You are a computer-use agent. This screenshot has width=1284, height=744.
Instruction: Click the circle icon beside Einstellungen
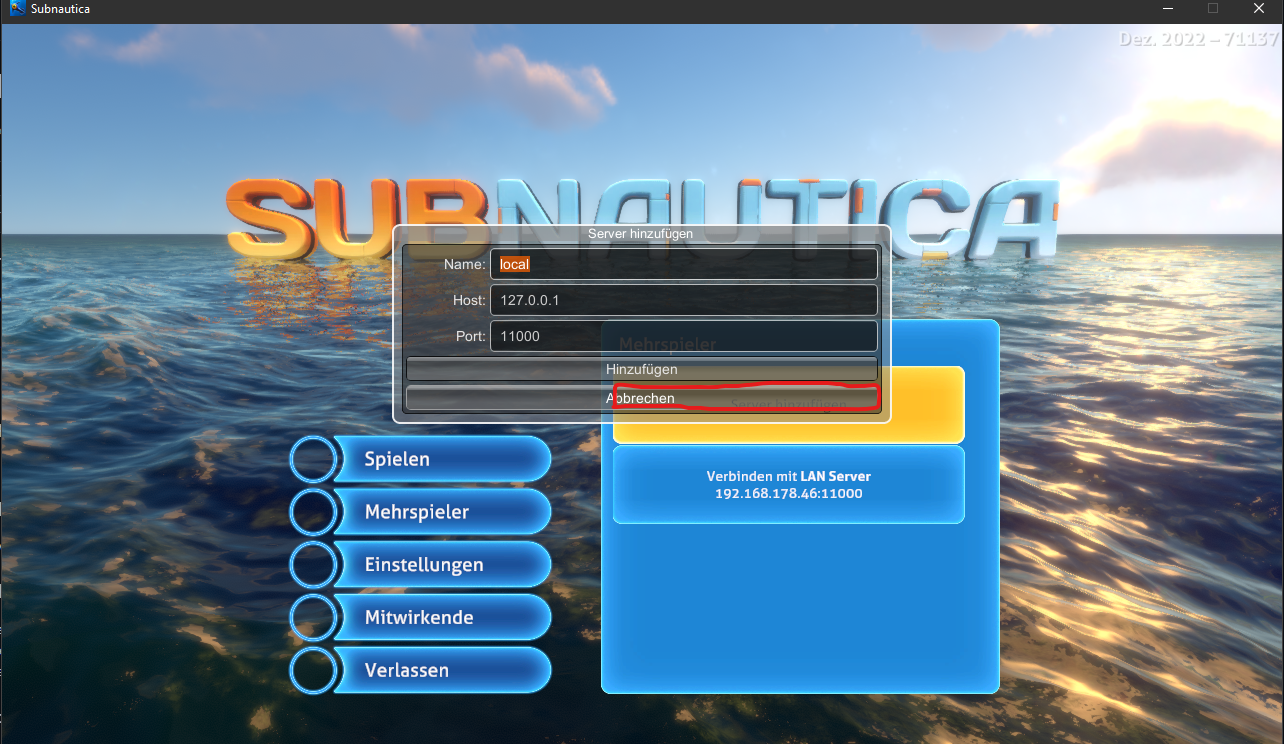click(313, 565)
